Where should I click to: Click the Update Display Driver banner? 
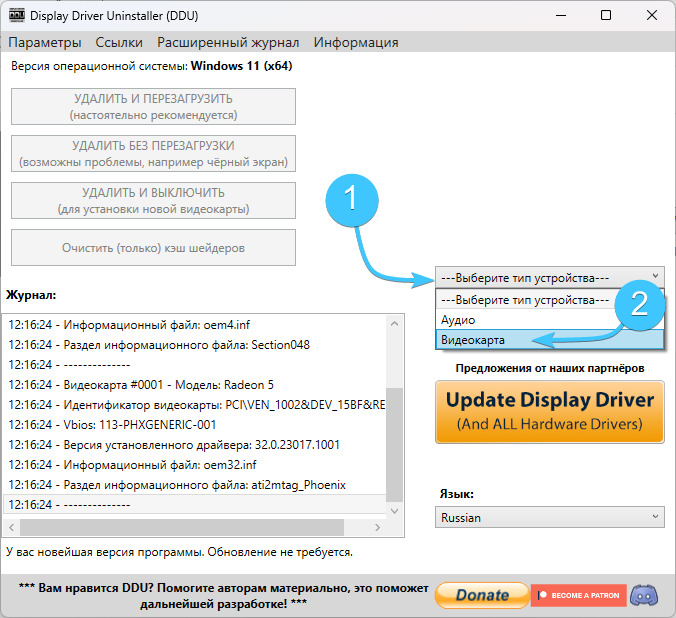[x=549, y=411]
